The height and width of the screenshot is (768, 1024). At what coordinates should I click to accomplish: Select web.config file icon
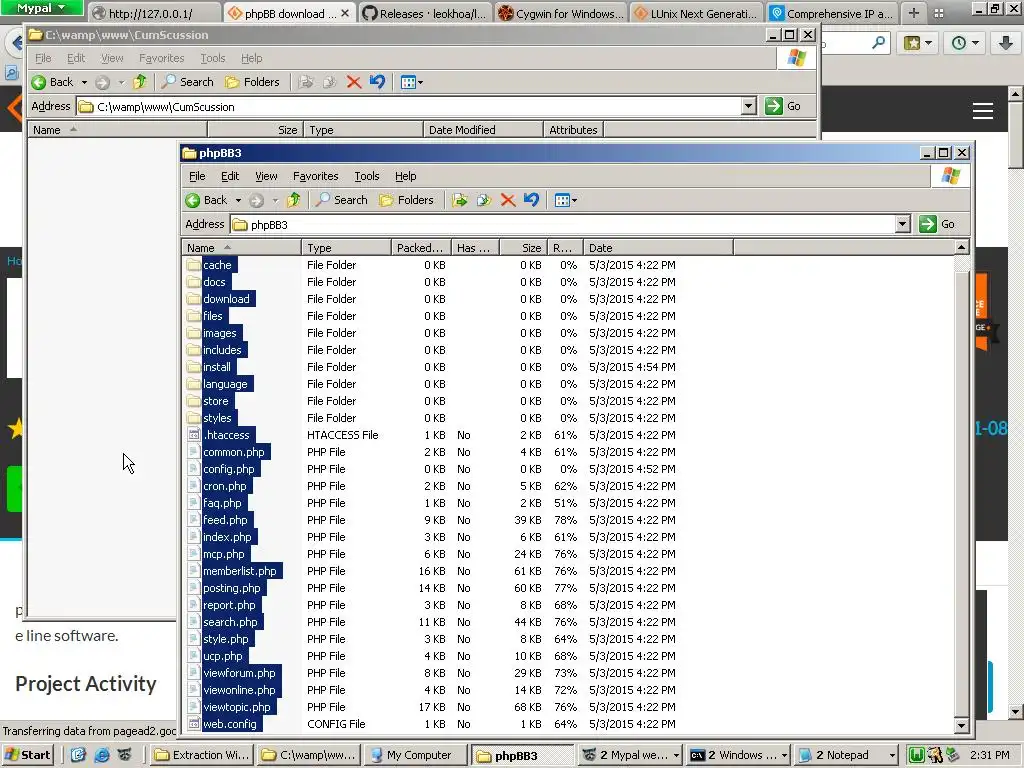click(193, 724)
